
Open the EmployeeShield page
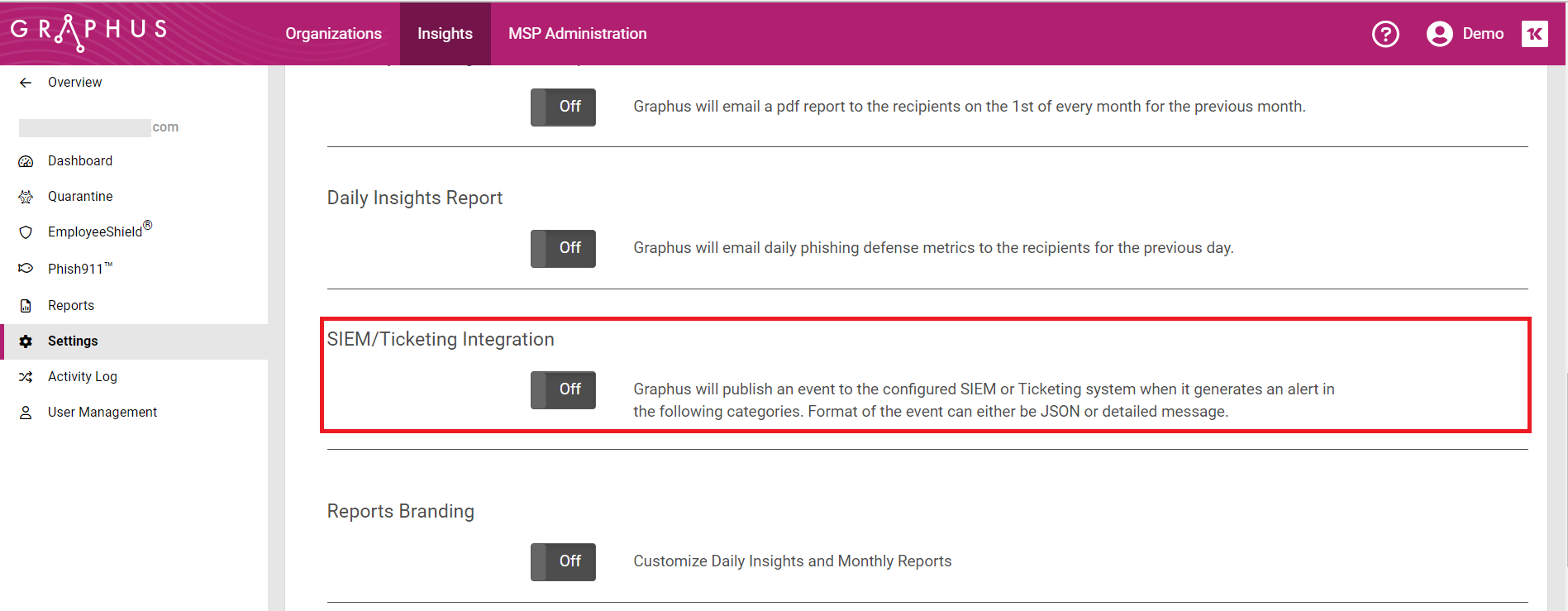coord(99,231)
